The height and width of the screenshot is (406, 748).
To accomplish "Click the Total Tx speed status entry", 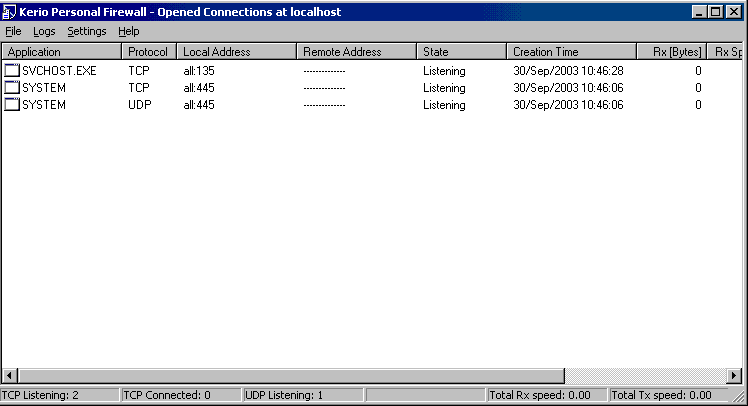I will 669,395.
